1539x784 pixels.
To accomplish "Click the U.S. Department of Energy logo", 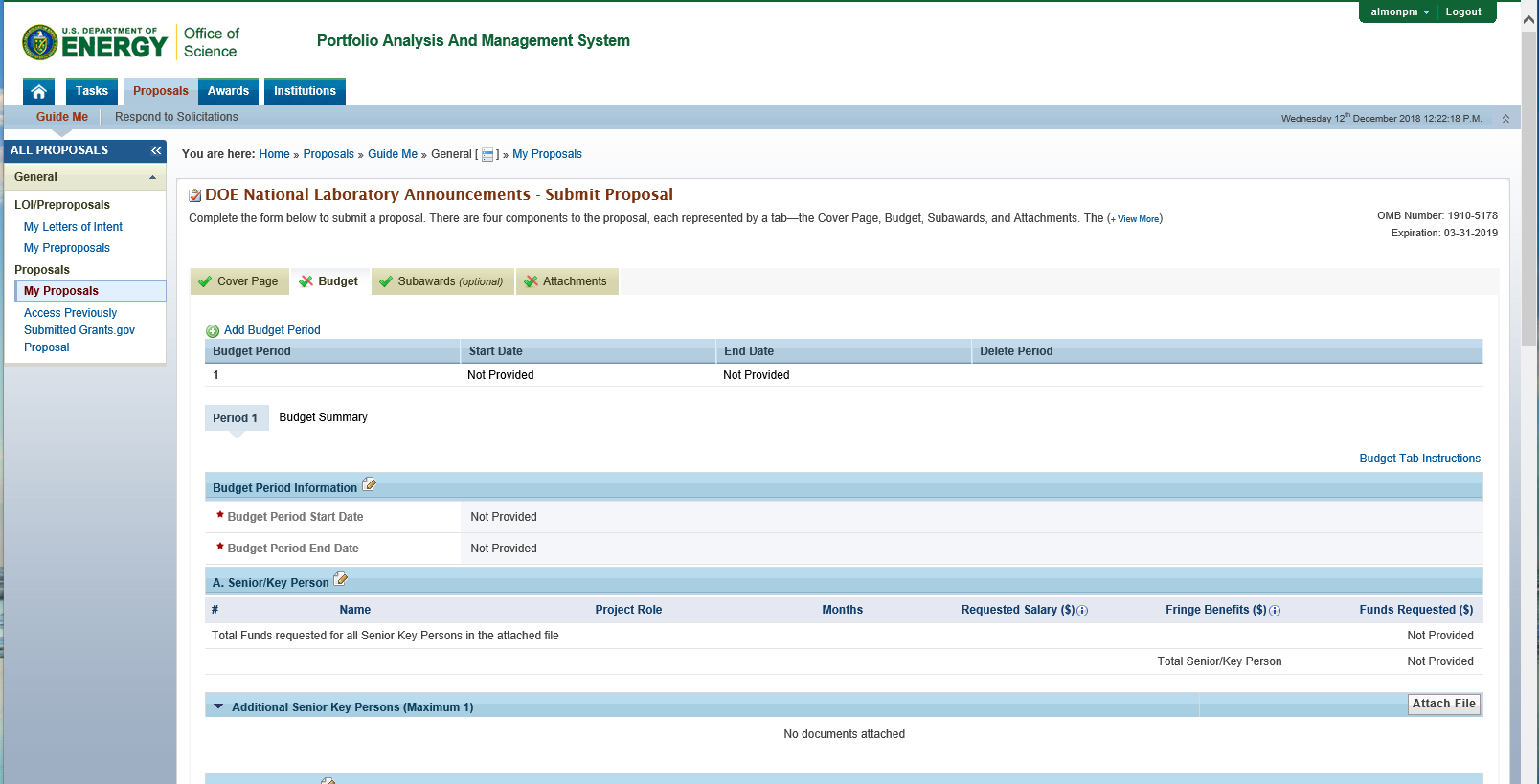I will click(95, 43).
